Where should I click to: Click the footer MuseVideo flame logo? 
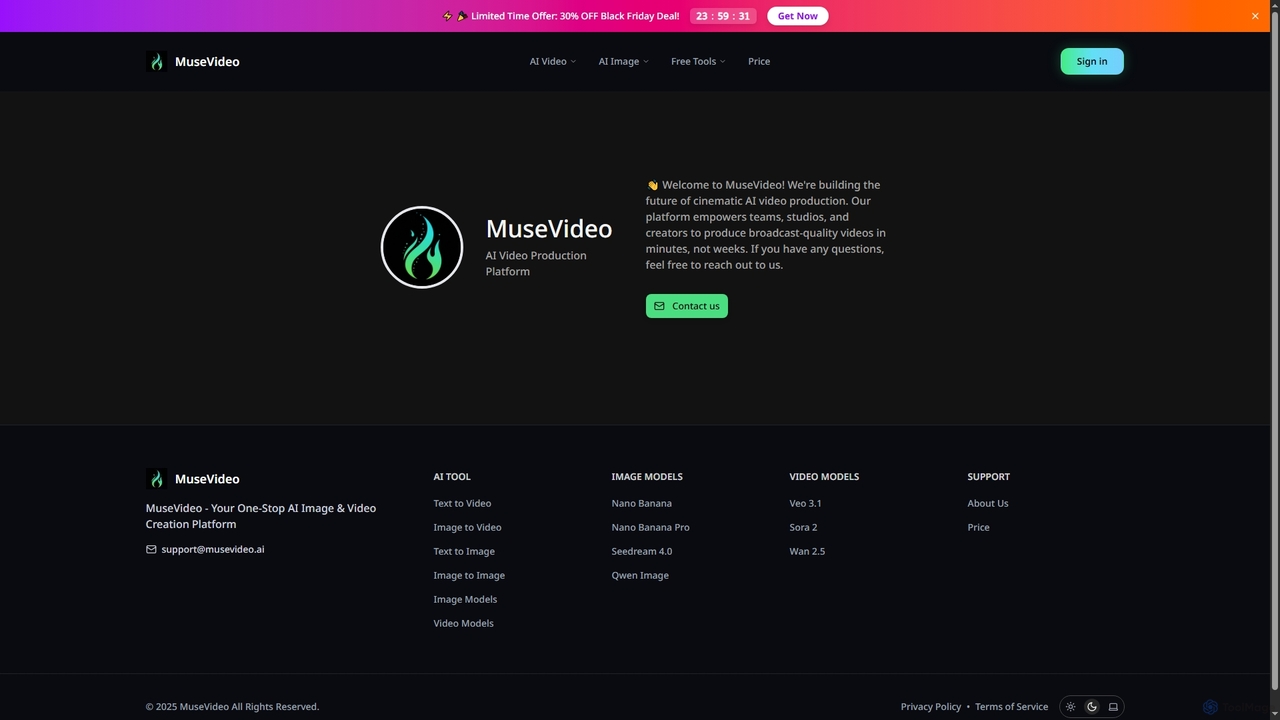pos(156,479)
